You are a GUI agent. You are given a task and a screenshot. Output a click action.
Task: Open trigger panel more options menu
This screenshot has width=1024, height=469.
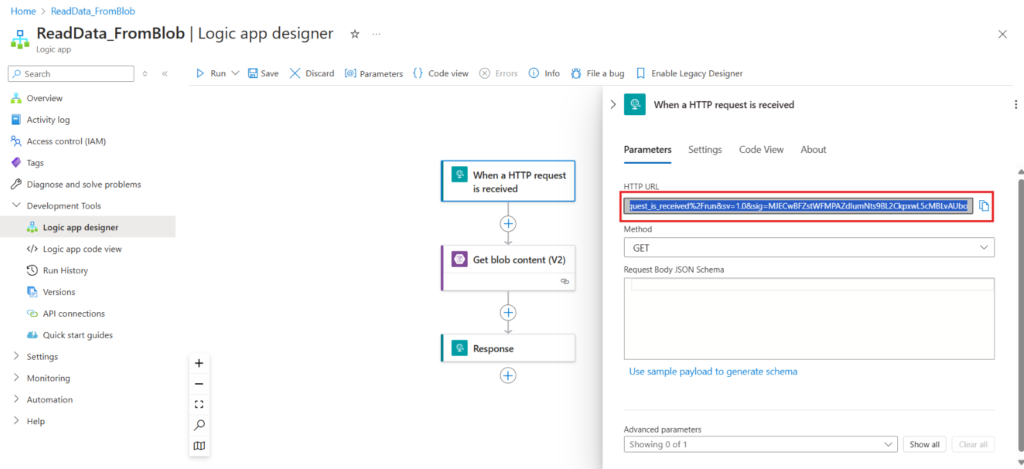tap(1015, 105)
